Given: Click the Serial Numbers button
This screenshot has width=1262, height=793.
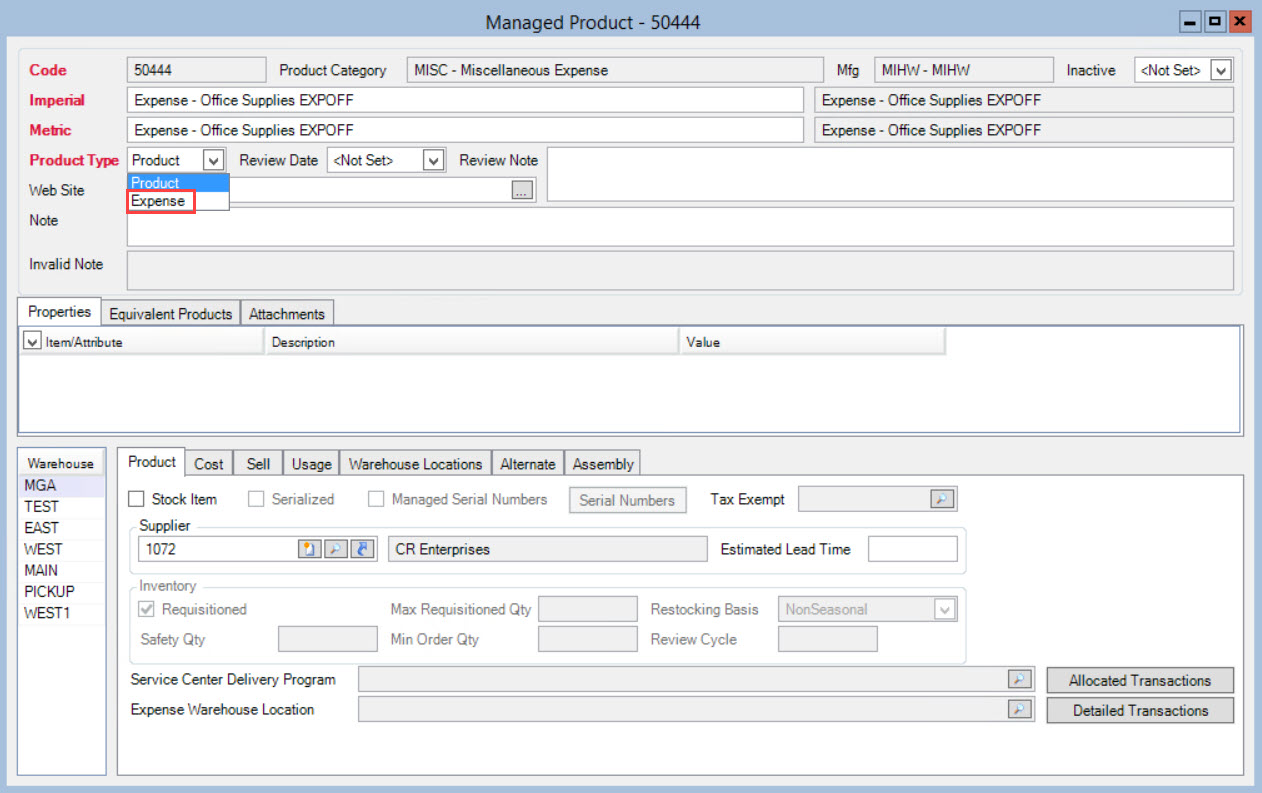Looking at the screenshot, I should coord(628,500).
